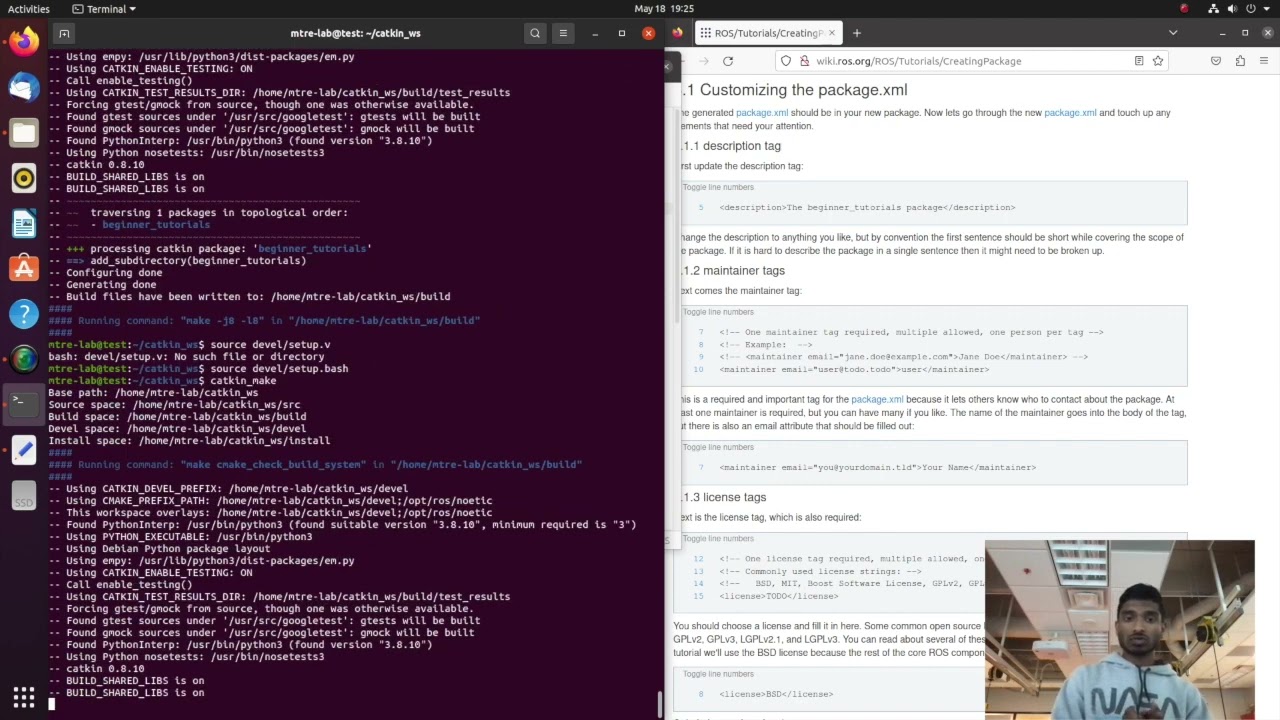
Task: Expand the list all tabs dropdown in Firefox
Action: pos(1173,33)
